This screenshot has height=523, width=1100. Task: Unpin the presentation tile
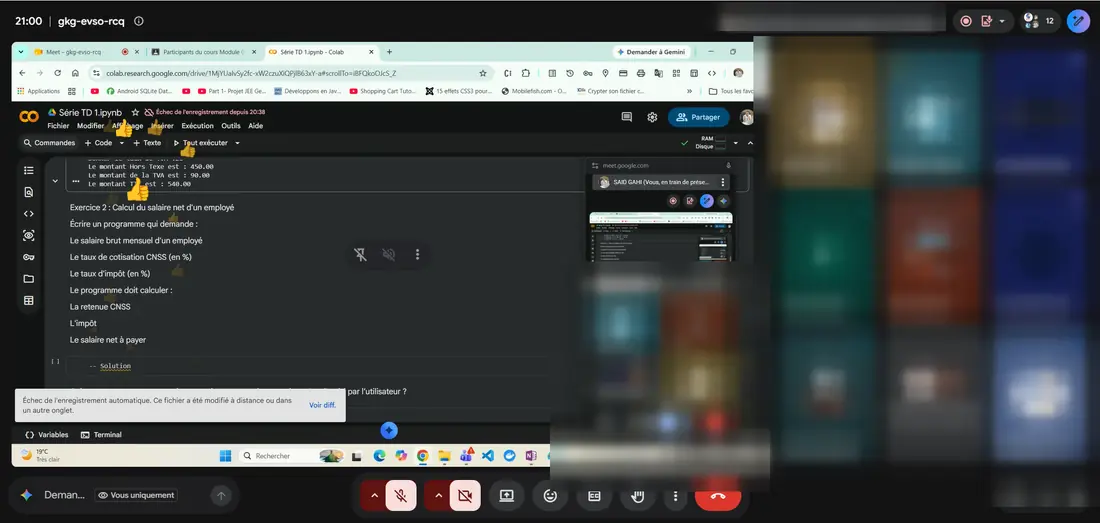click(x=361, y=254)
